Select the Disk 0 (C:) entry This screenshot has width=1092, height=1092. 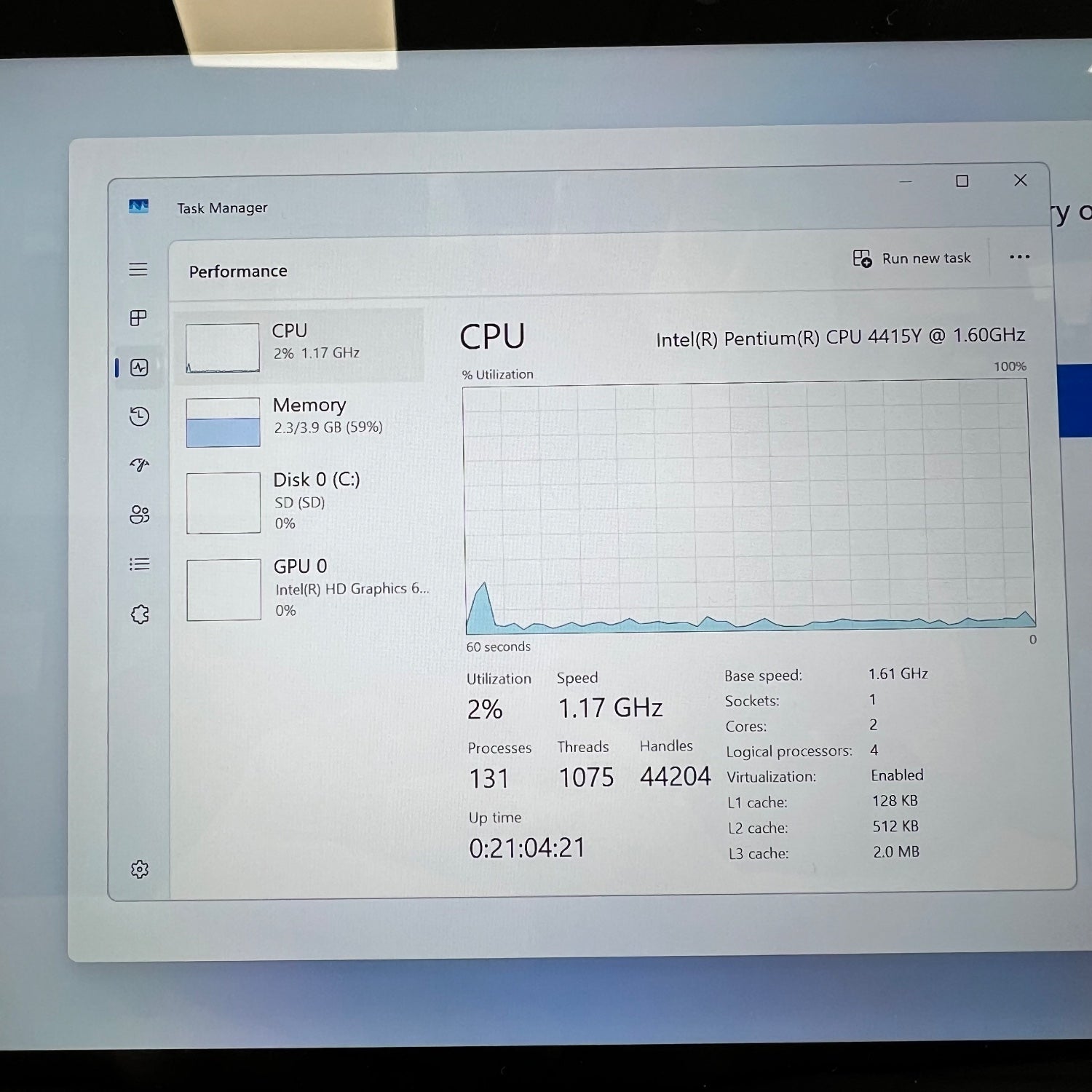tap(301, 502)
